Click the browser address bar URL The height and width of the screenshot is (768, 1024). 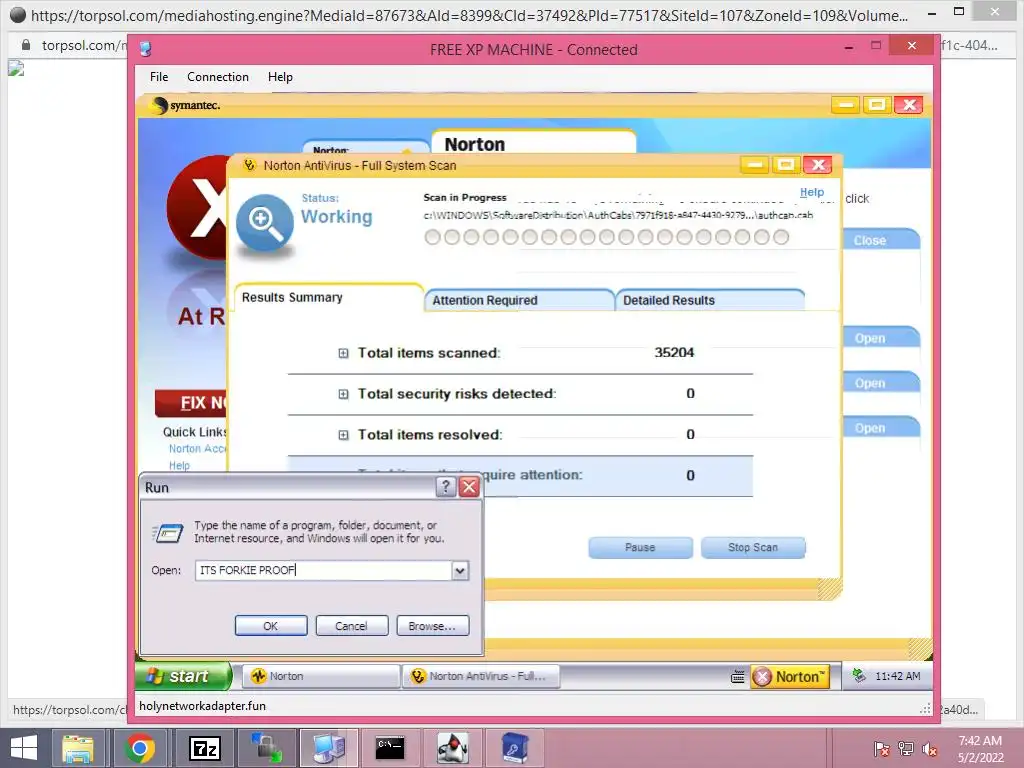pyautogui.click(x=469, y=15)
